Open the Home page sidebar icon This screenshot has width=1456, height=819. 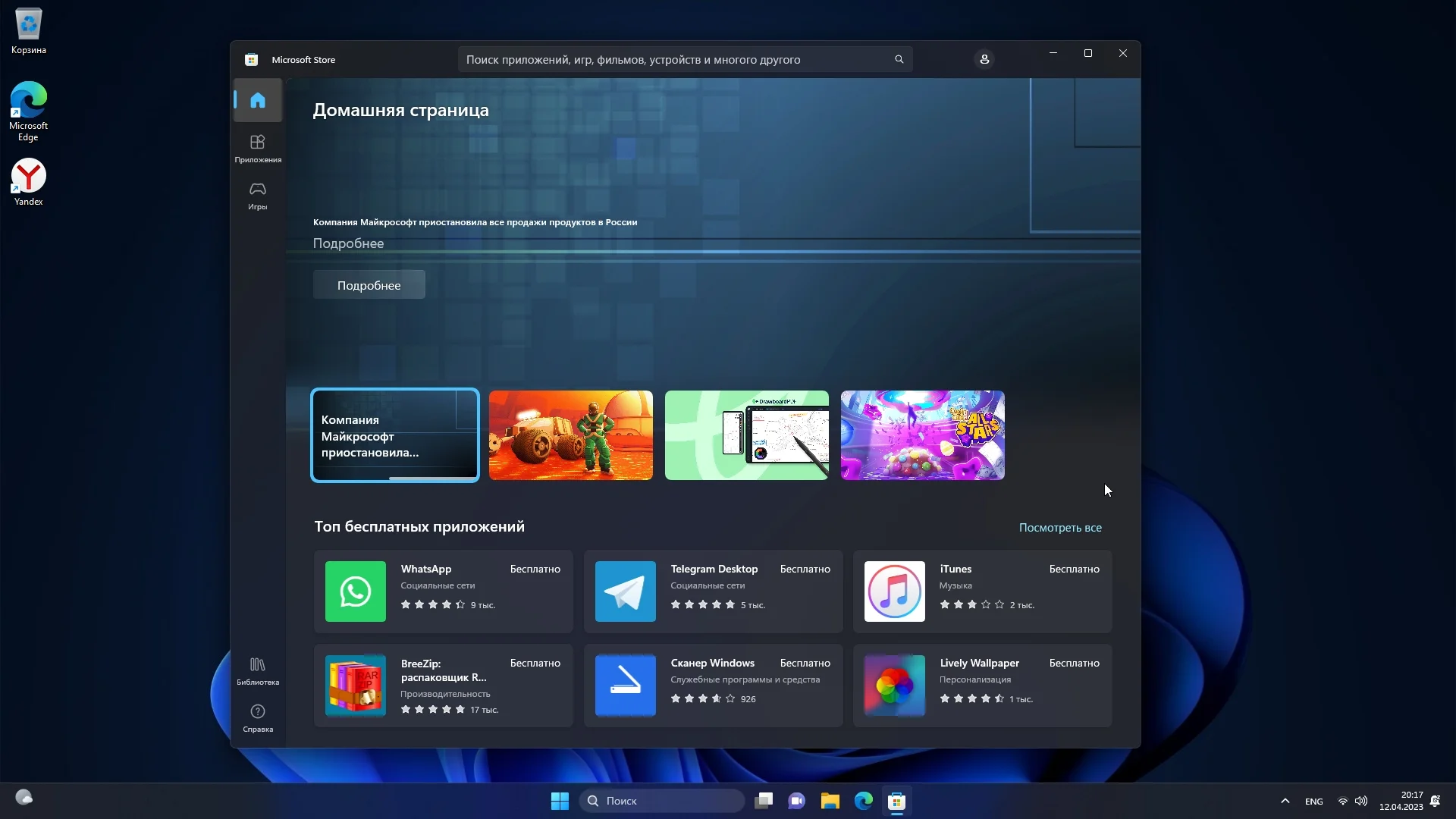[258, 100]
